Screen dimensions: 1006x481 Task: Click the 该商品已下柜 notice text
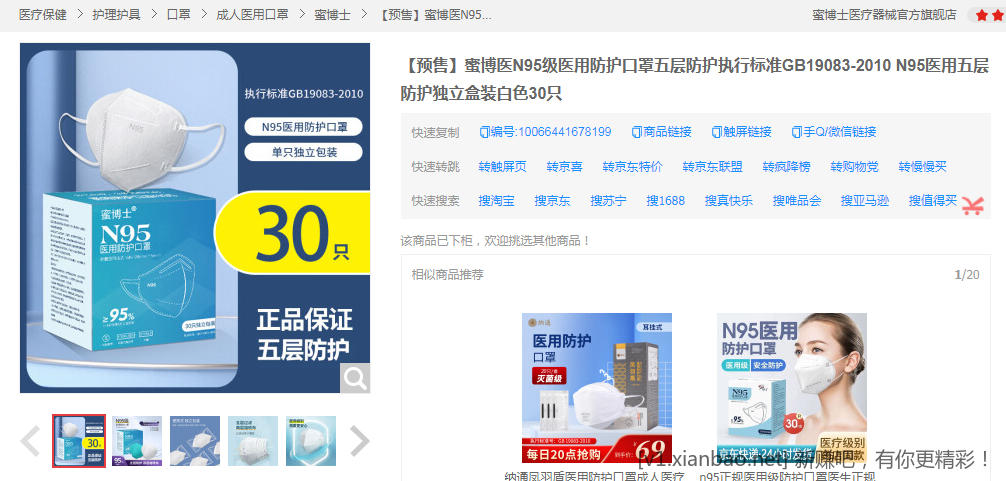tap(495, 241)
